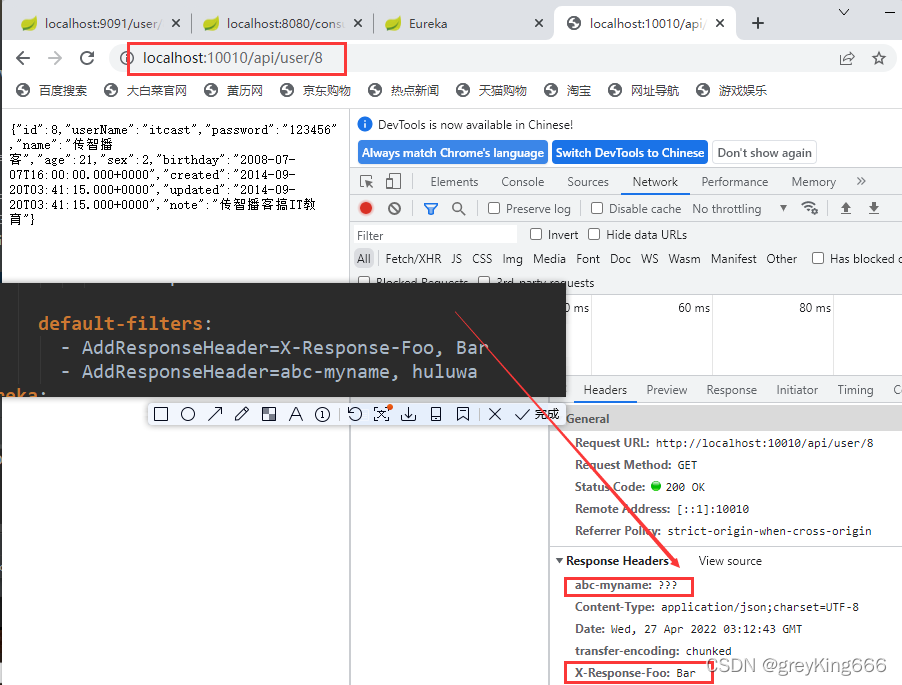Stop recording the network log
The width and height of the screenshot is (902, 685).
pyautogui.click(x=366, y=208)
